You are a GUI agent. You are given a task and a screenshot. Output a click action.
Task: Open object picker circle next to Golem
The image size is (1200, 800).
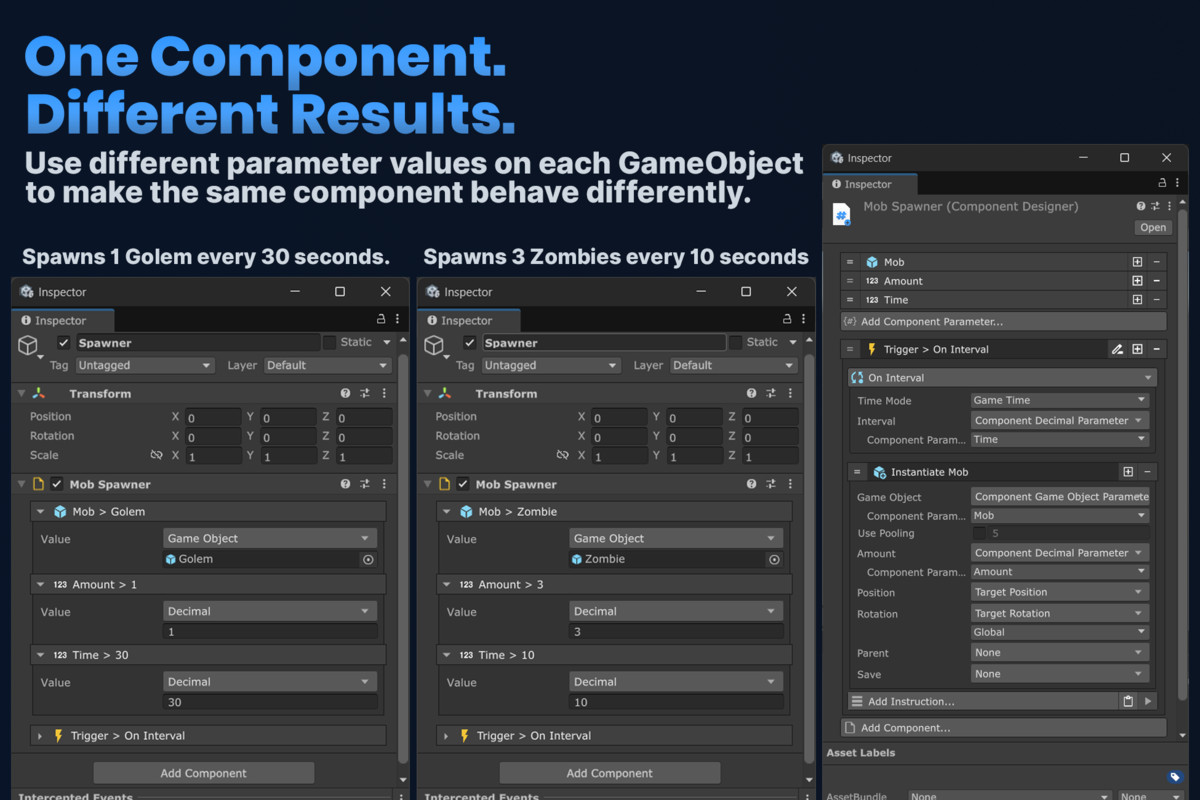tap(368, 560)
